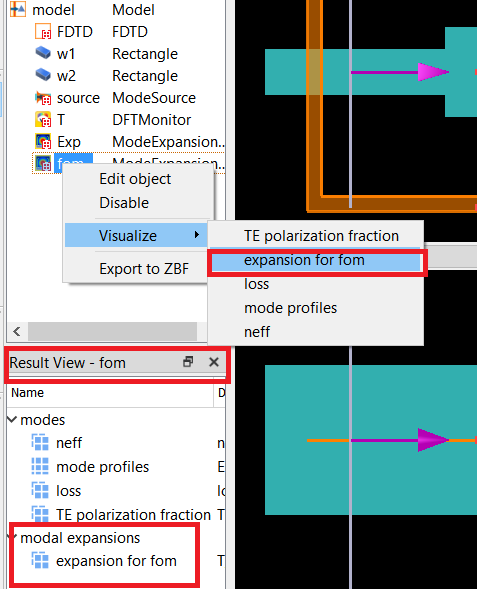Click the tree scrollbar left arrow
The height and width of the screenshot is (589, 477).
click(x=17, y=331)
